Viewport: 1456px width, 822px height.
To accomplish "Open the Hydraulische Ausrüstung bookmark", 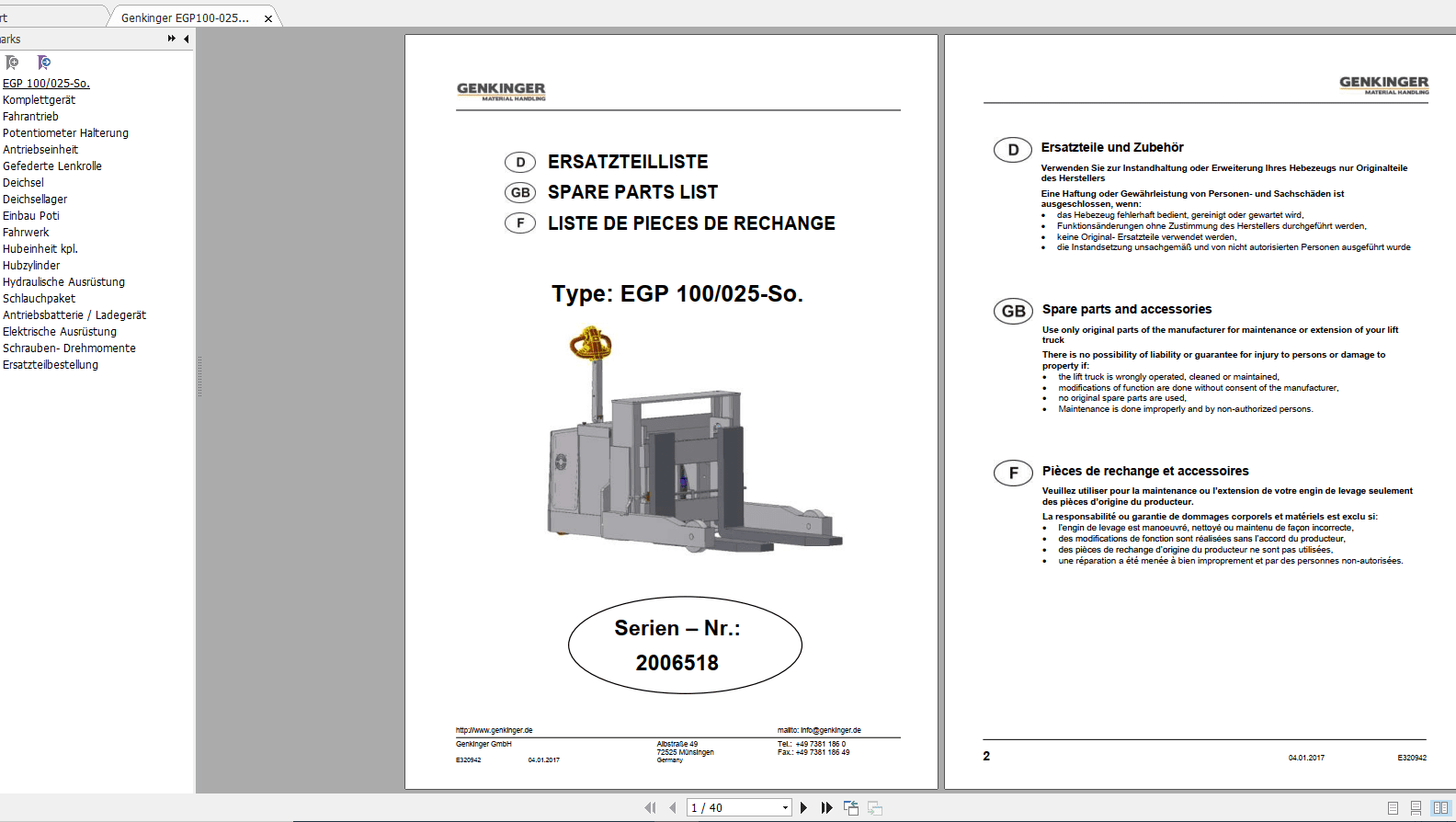I will pyautogui.click(x=63, y=281).
